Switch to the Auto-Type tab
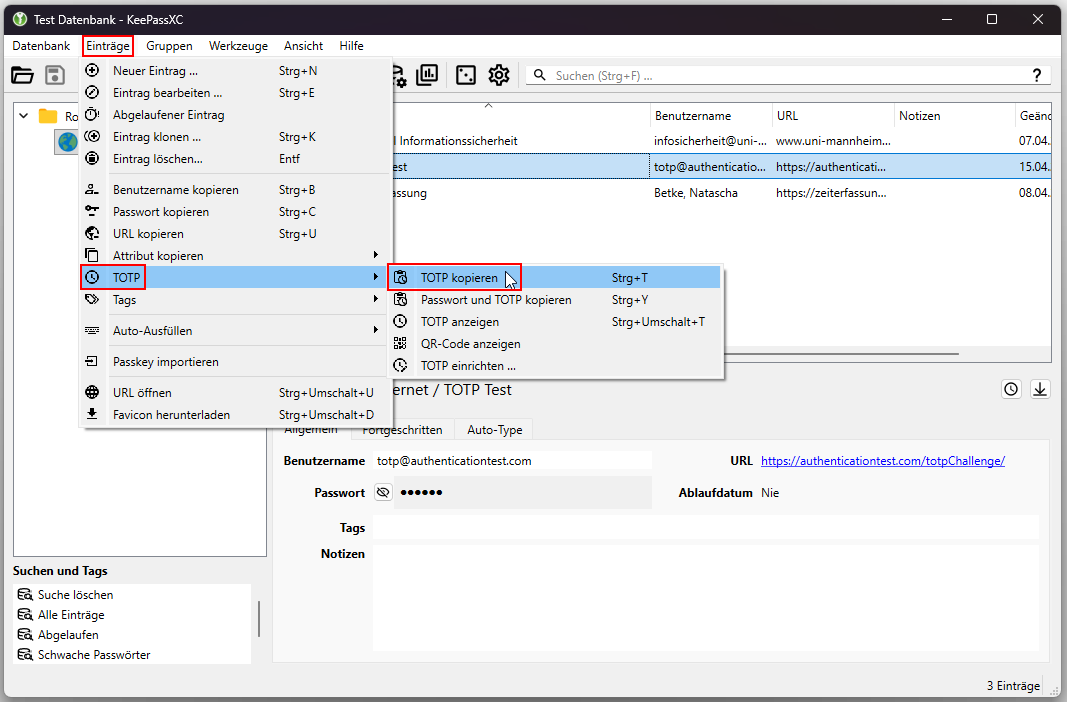 pyautogui.click(x=495, y=430)
